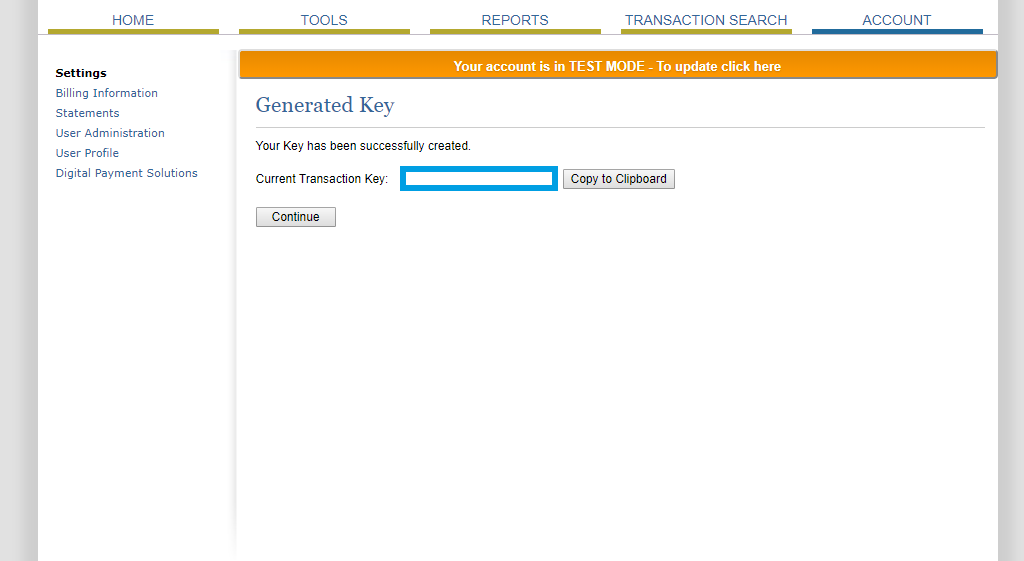
Task: Focus the Current Transaction Key field
Action: click(x=479, y=179)
